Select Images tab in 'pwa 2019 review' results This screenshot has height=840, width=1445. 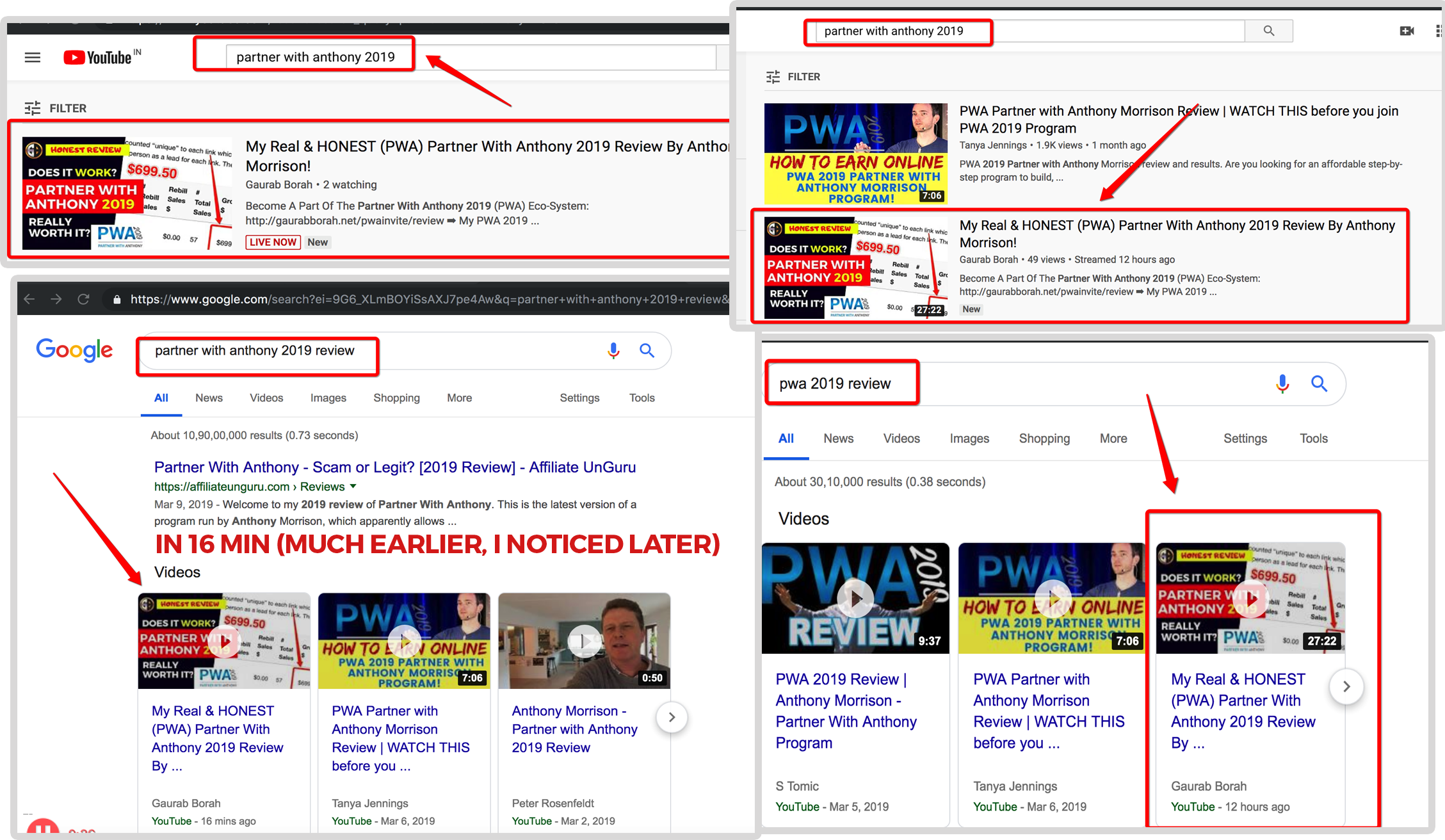tap(969, 439)
